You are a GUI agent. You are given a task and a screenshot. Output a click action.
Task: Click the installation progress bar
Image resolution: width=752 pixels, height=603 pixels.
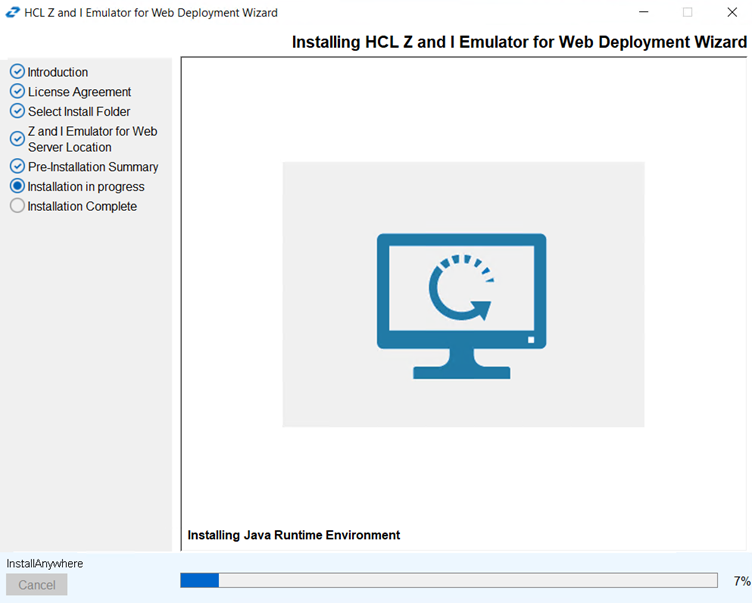coord(449,580)
